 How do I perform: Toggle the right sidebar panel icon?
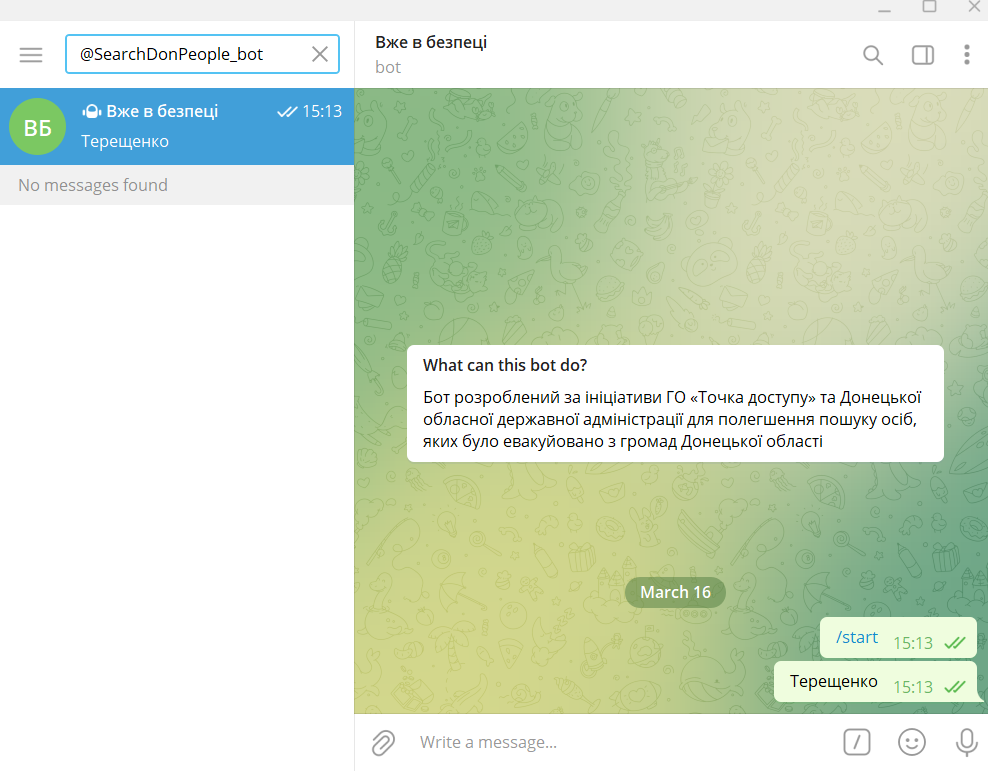923,55
